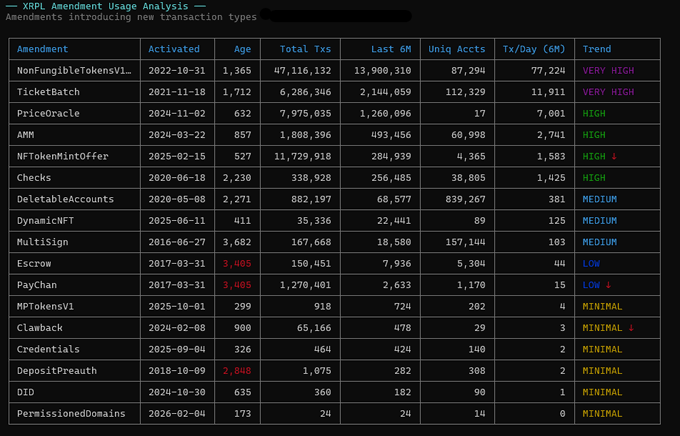Screen dimensions: 680x436
Task: Select the NonFungibleTokensV1 amendment name
Action: coord(74,70)
